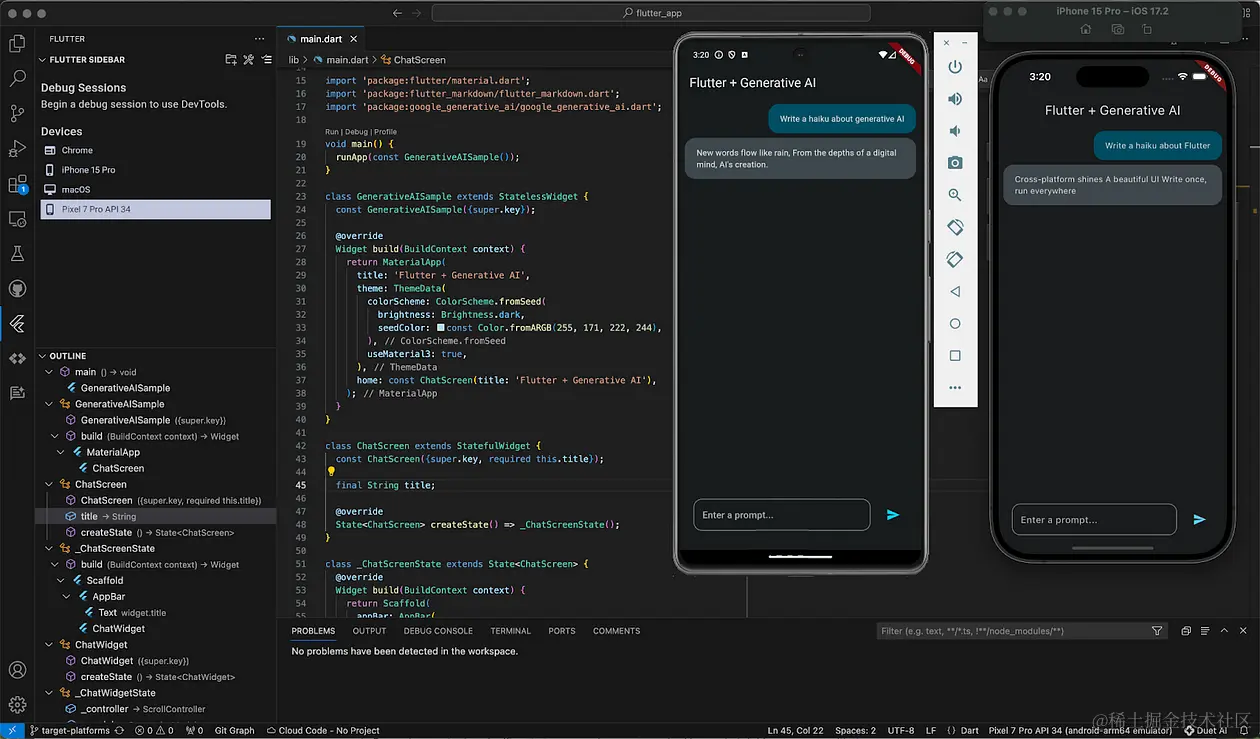1260x739 pixels.
Task: Switch to the Output panel tab
Action: pyautogui.click(x=369, y=631)
